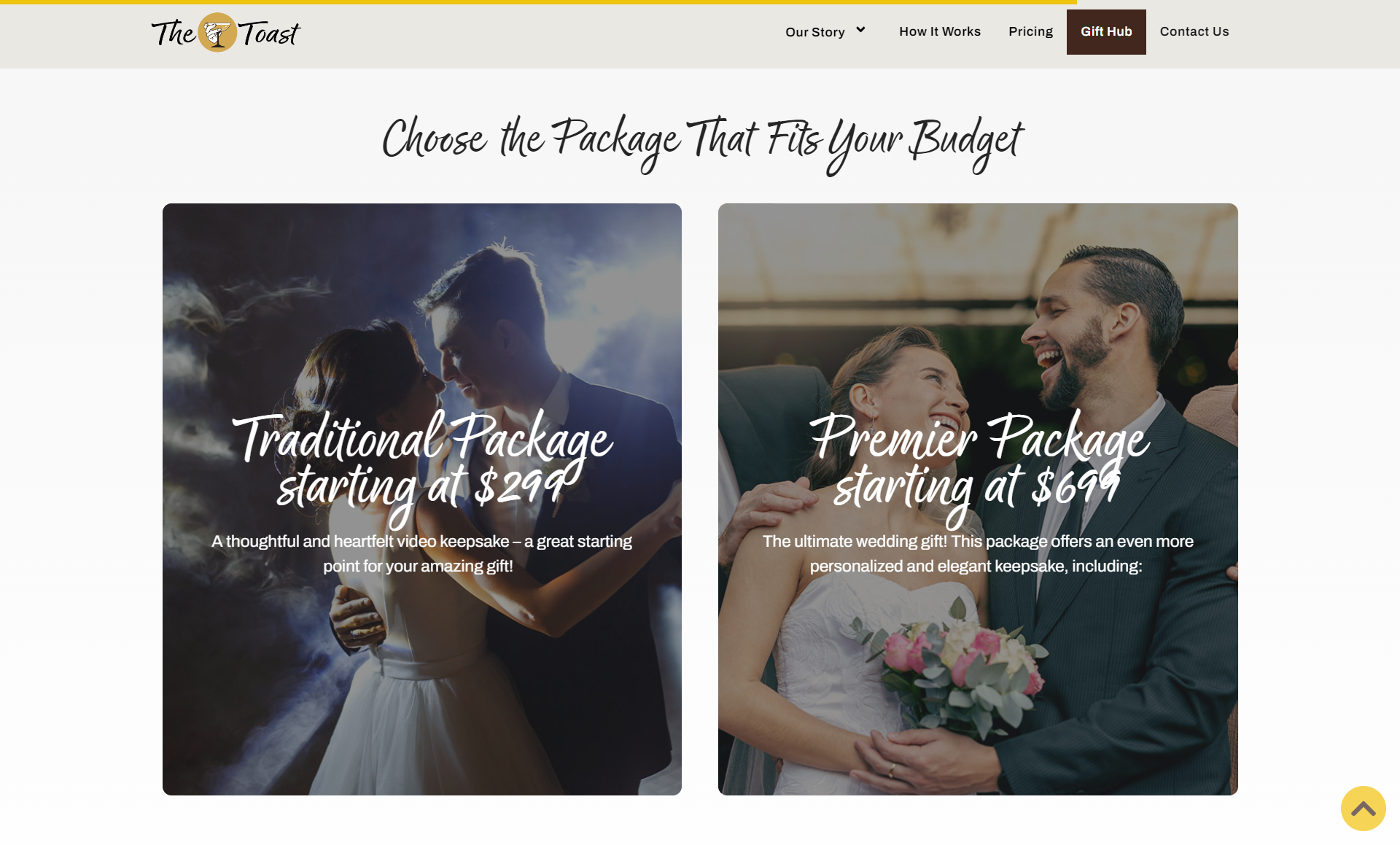The image size is (1400, 845).
Task: Click the Premier package description text
Action: coord(978,553)
